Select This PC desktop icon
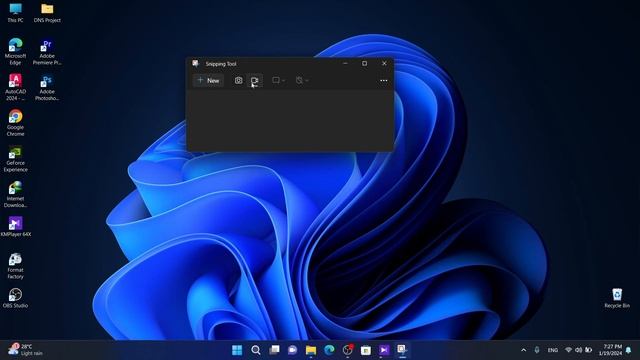 [16, 12]
